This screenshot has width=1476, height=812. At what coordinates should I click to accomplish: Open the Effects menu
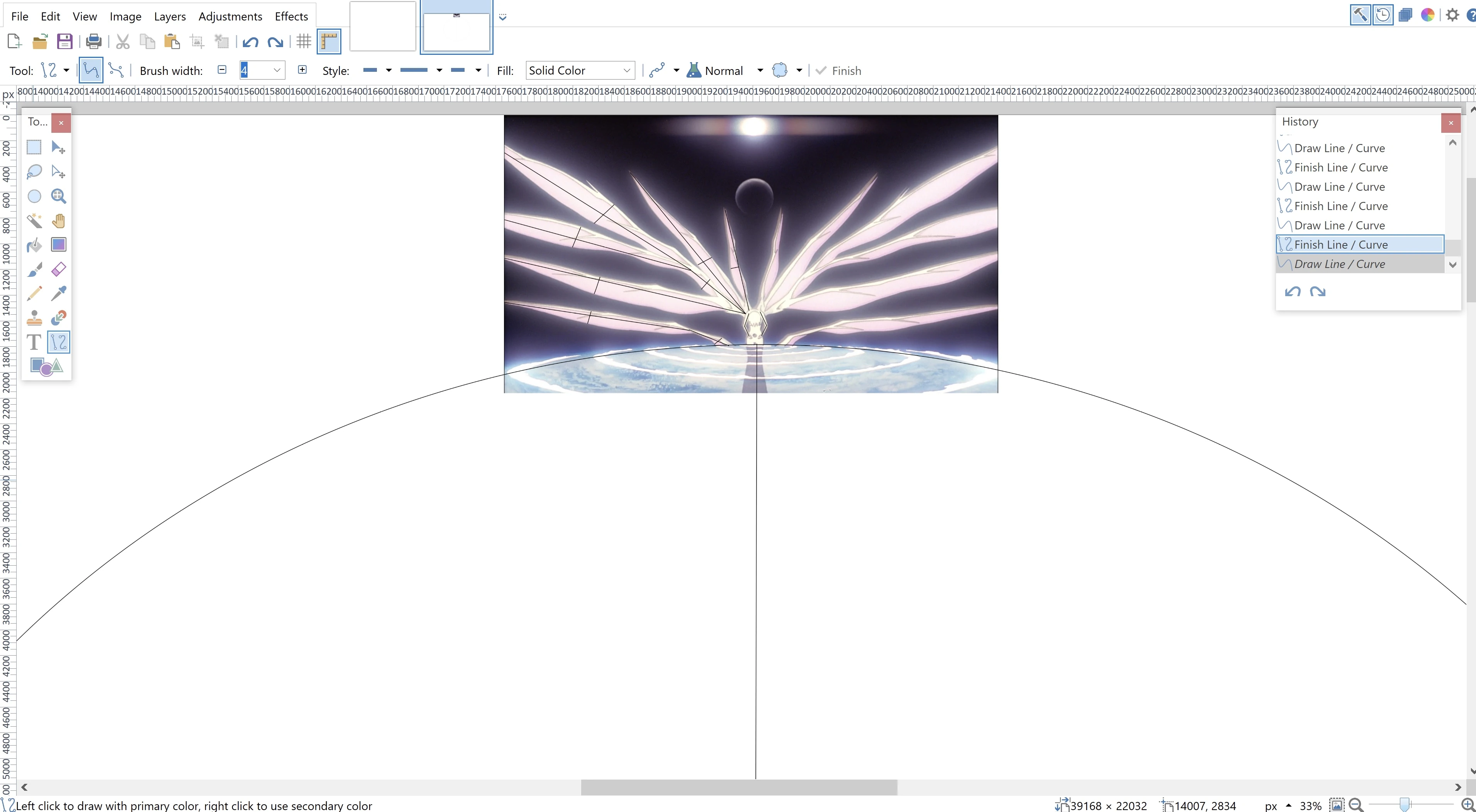[x=291, y=16]
